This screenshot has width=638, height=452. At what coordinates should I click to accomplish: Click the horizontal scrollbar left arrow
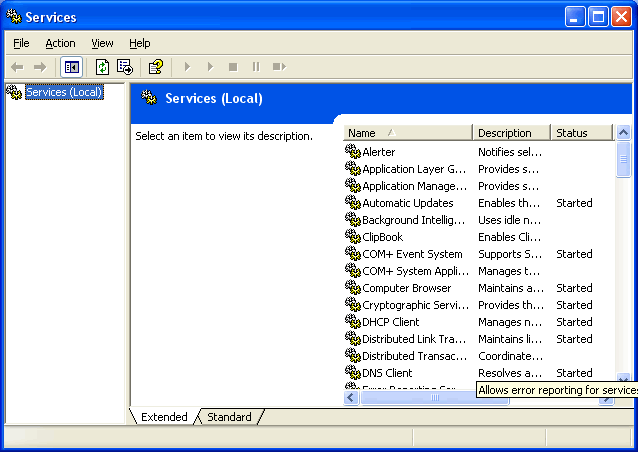[x=351, y=397]
